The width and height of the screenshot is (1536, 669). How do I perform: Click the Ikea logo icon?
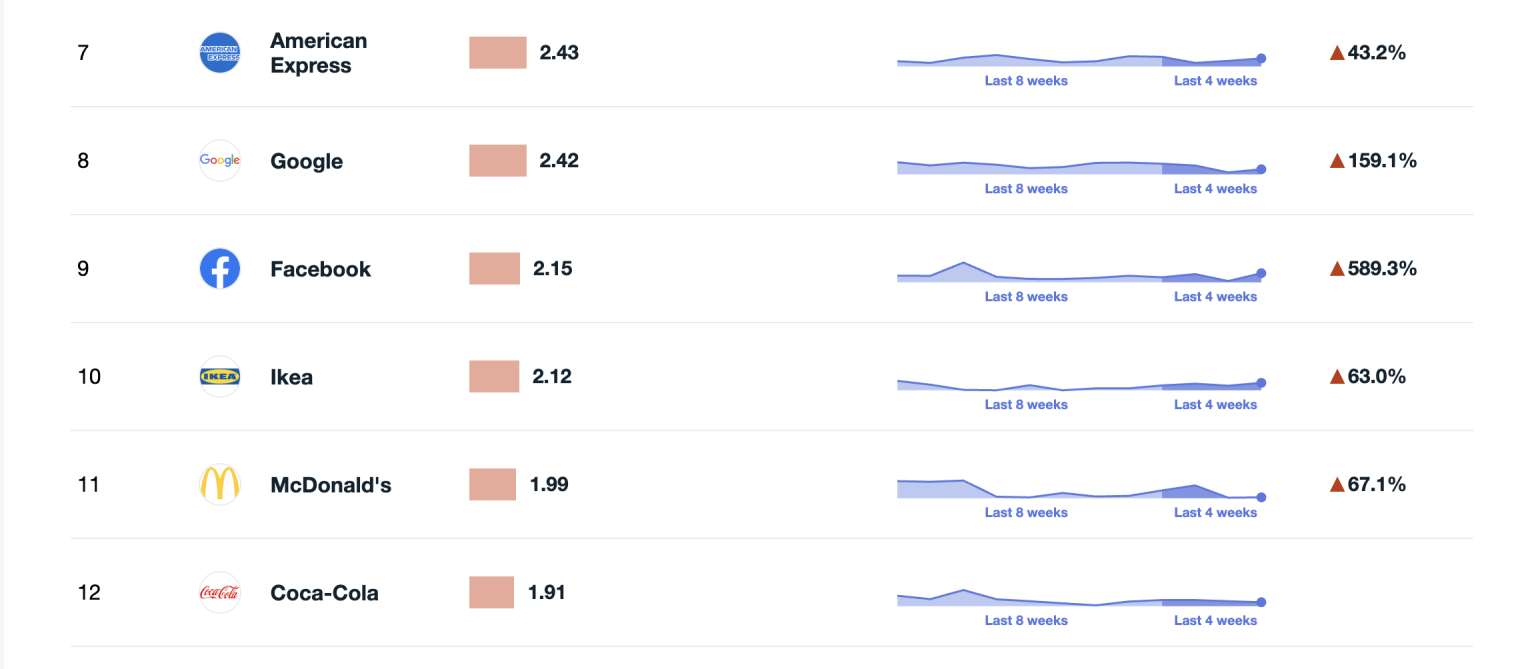coord(220,377)
